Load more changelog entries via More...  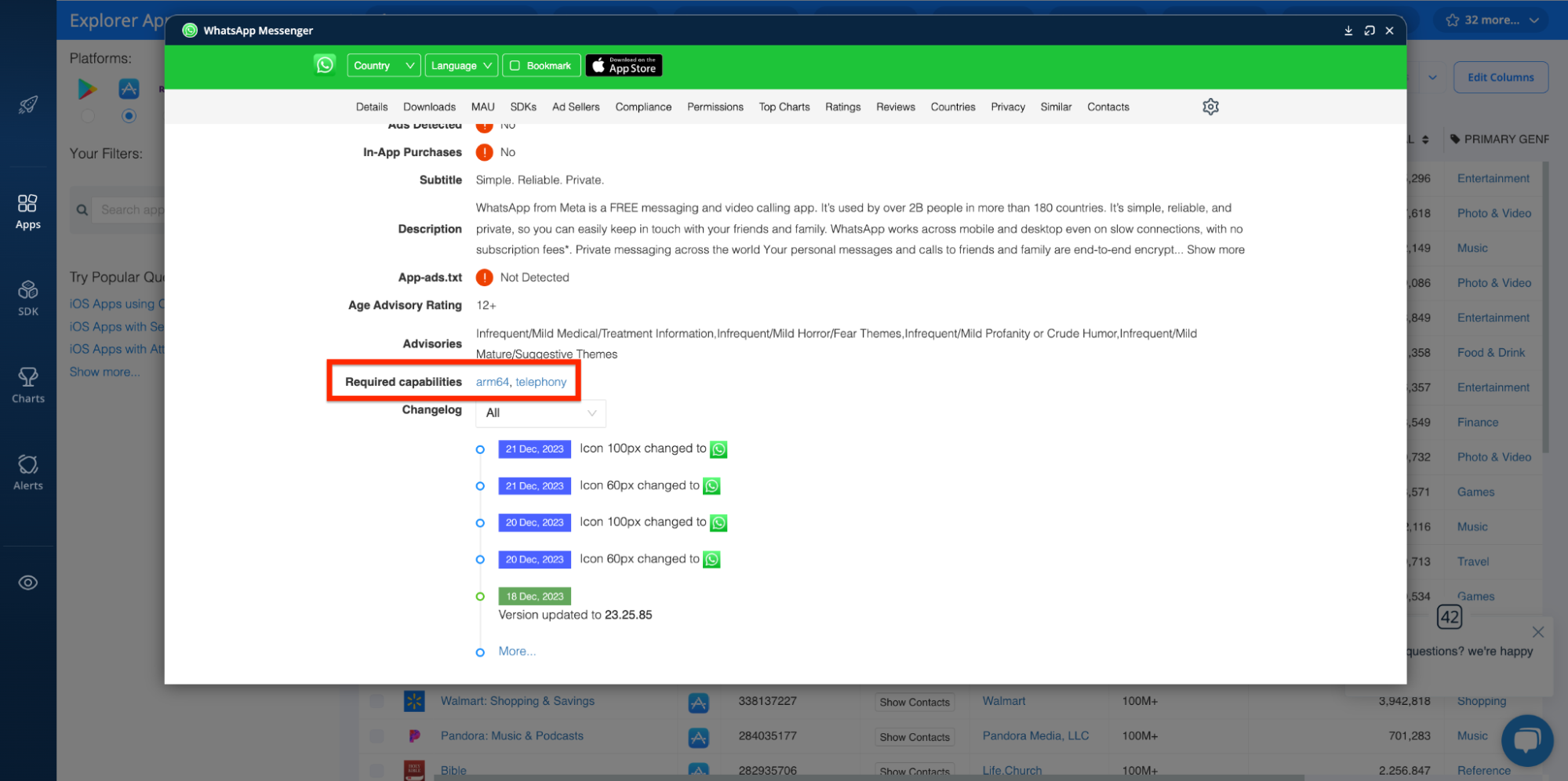pyautogui.click(x=517, y=651)
